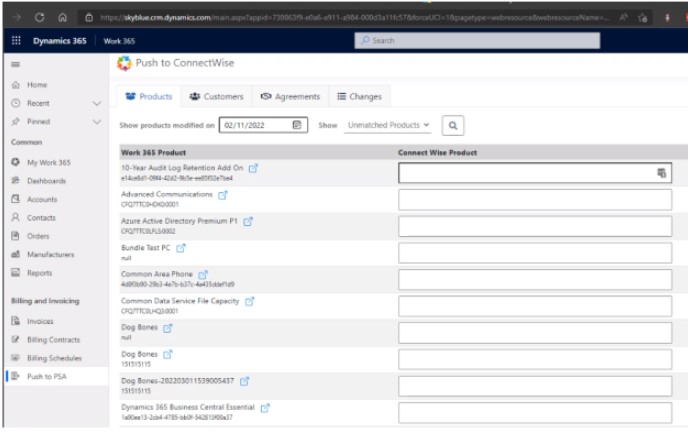Select the Work 365 Product column header
This screenshot has height=433, width=688.
154,153
